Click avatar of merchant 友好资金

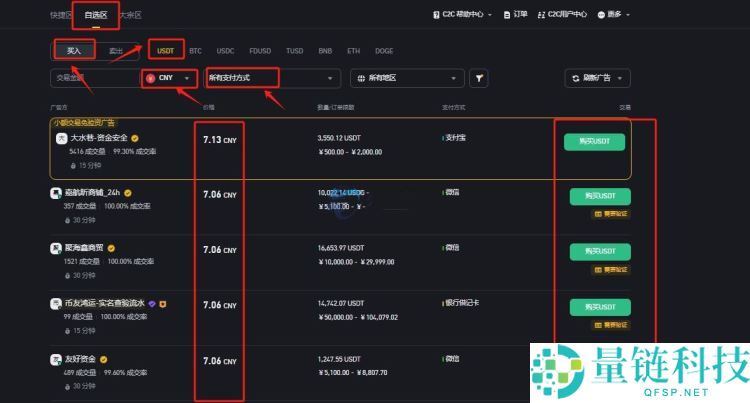click(55, 359)
